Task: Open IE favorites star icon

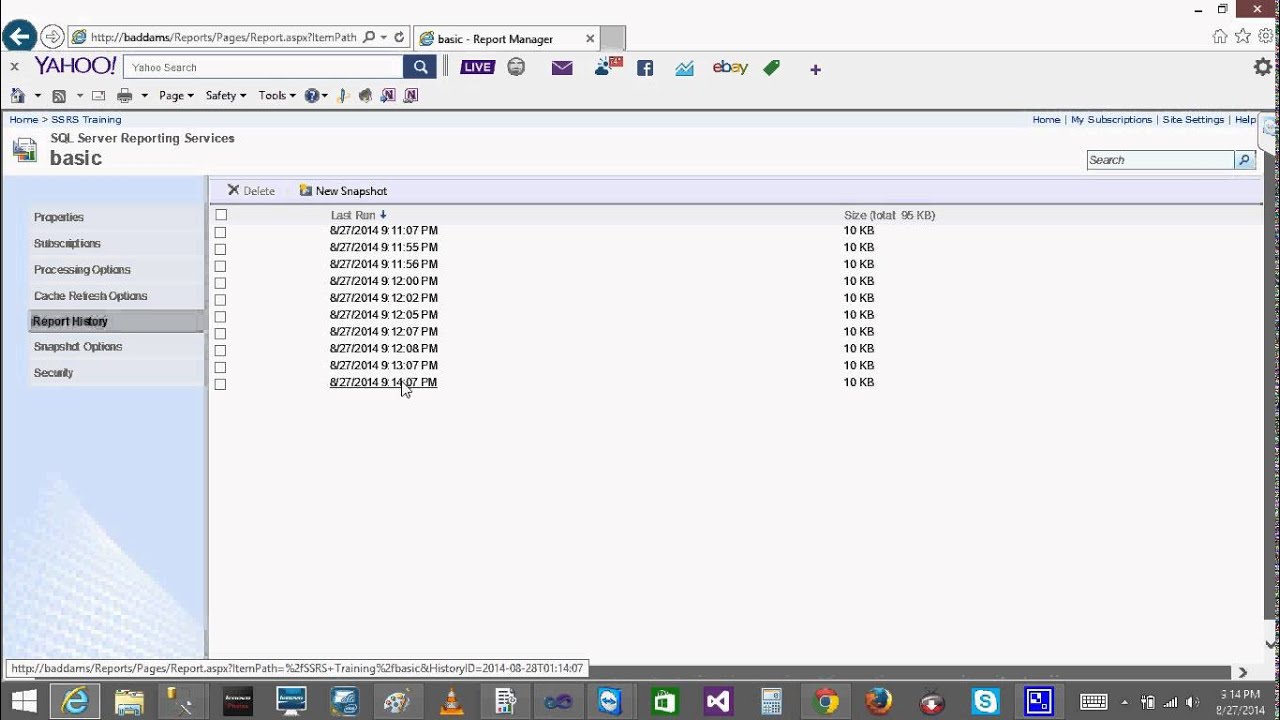Action: click(1242, 36)
